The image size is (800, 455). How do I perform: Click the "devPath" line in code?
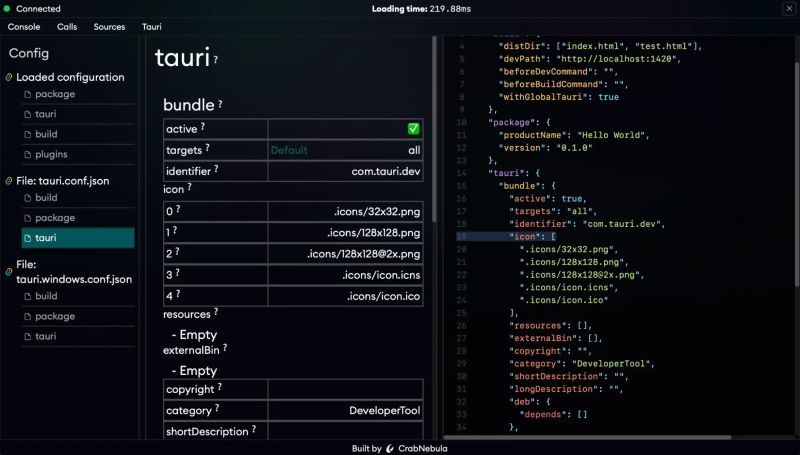tap(589, 59)
